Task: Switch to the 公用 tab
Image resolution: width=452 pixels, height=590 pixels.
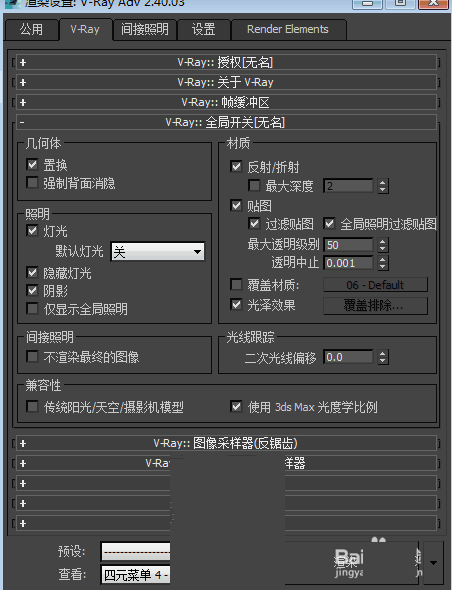Action: 31,29
